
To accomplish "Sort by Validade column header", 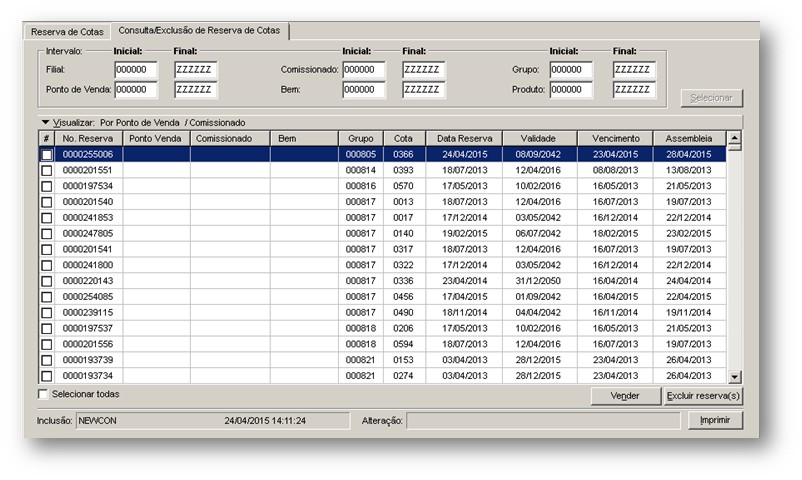I will (540, 139).
